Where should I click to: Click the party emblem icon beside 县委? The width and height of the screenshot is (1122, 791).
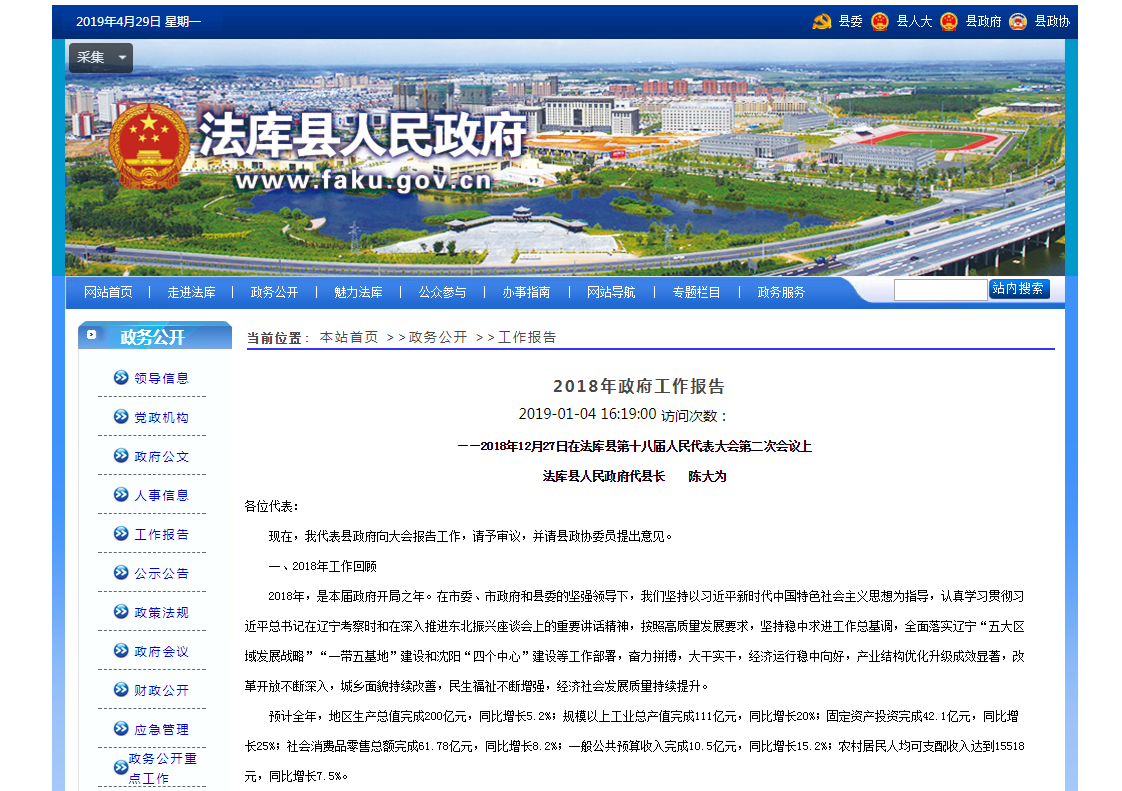pyautogui.click(x=821, y=21)
